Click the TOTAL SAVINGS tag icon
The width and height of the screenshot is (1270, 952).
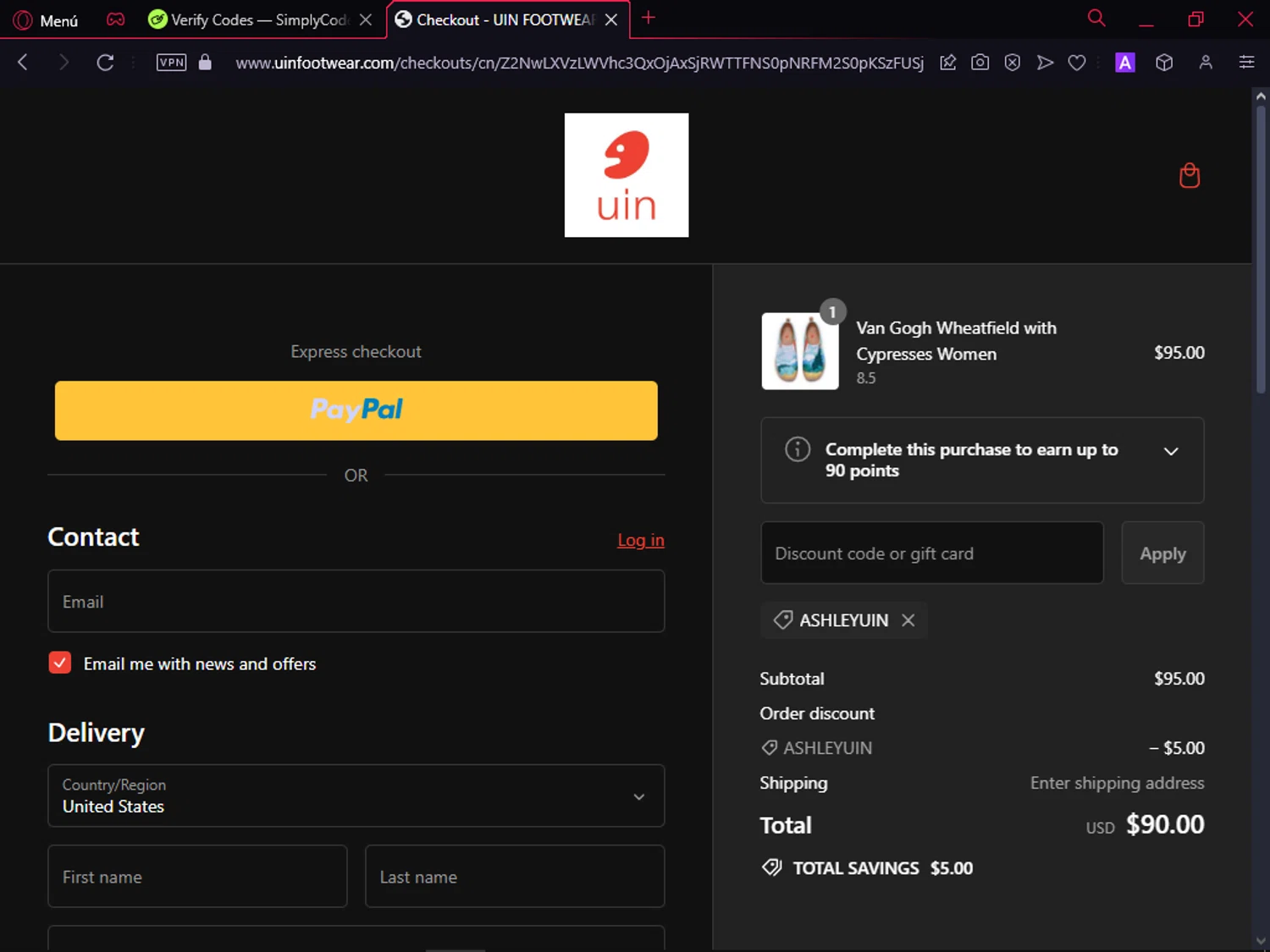coord(771,867)
